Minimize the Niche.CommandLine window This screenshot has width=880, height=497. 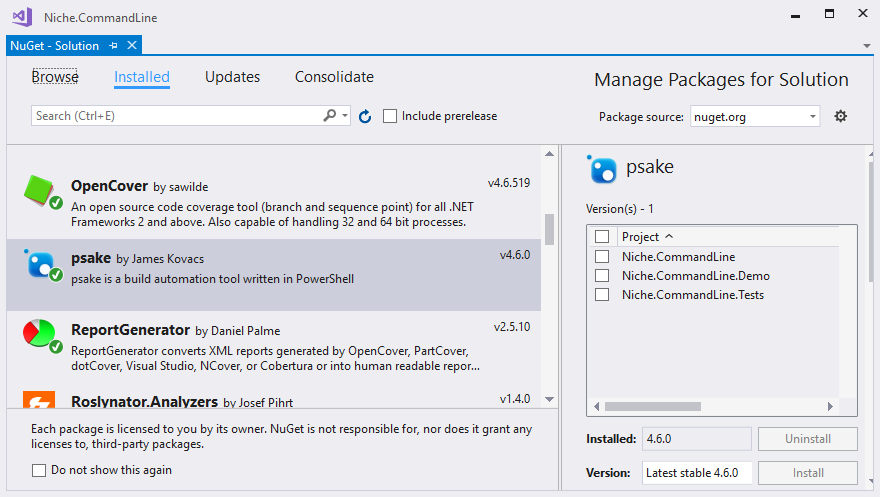795,16
